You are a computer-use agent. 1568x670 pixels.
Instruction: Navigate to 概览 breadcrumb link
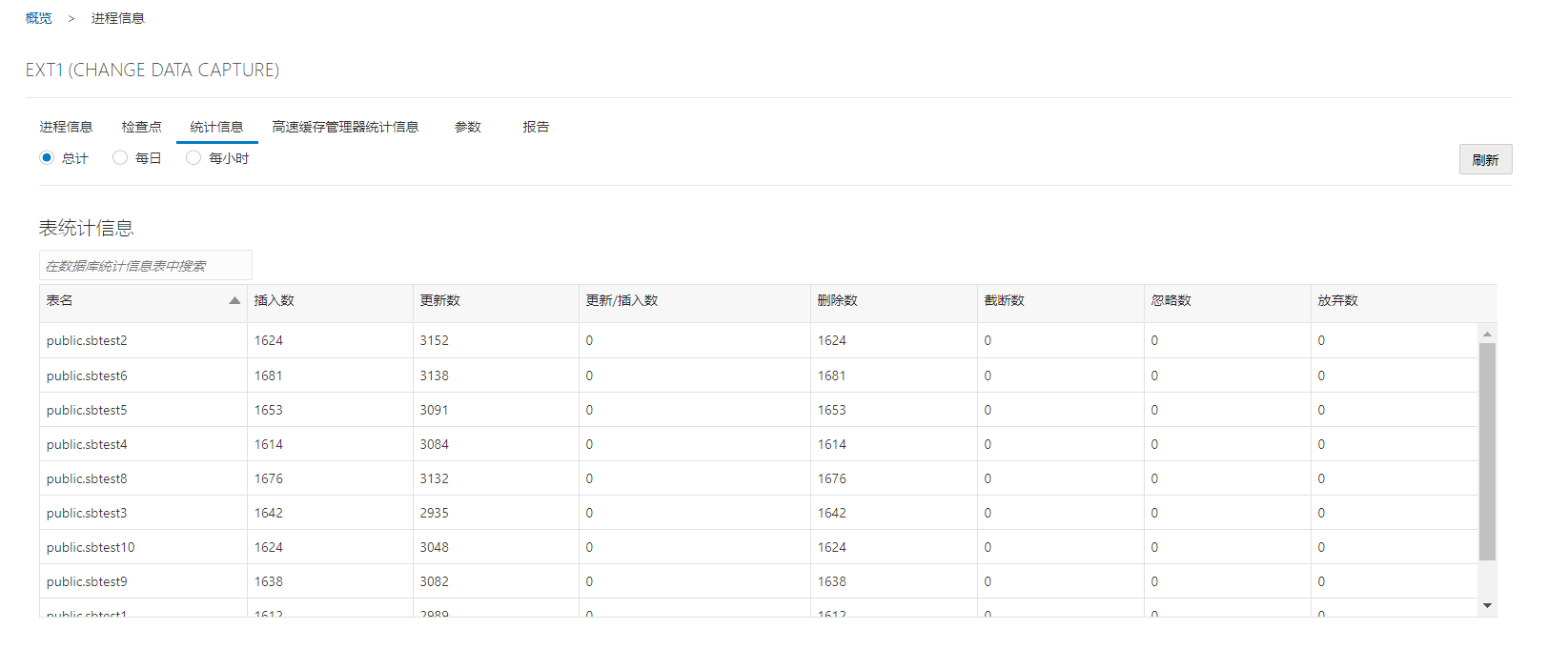[39, 18]
